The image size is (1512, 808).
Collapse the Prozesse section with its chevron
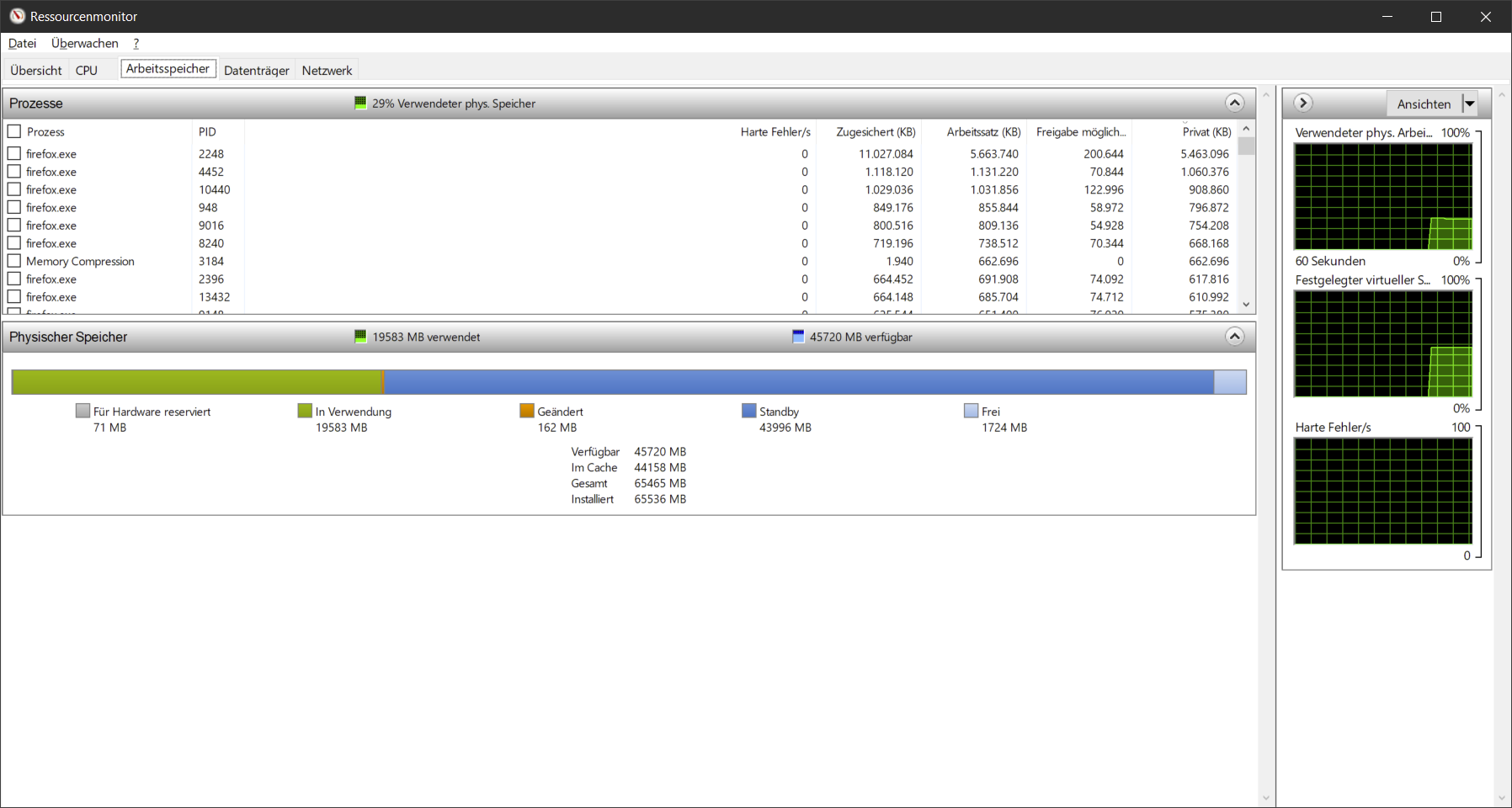(x=1234, y=103)
